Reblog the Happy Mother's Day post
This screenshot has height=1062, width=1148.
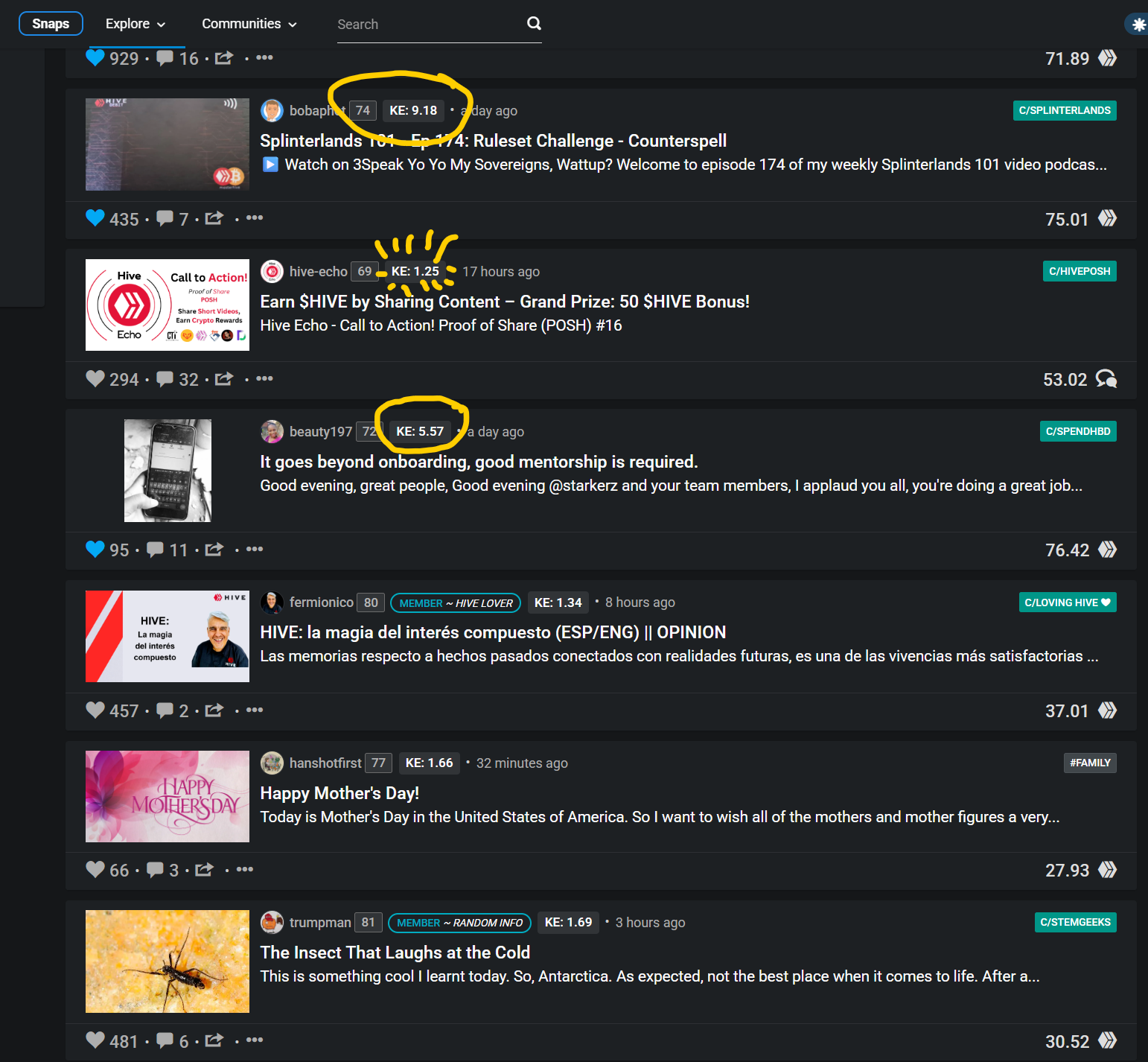click(x=204, y=869)
